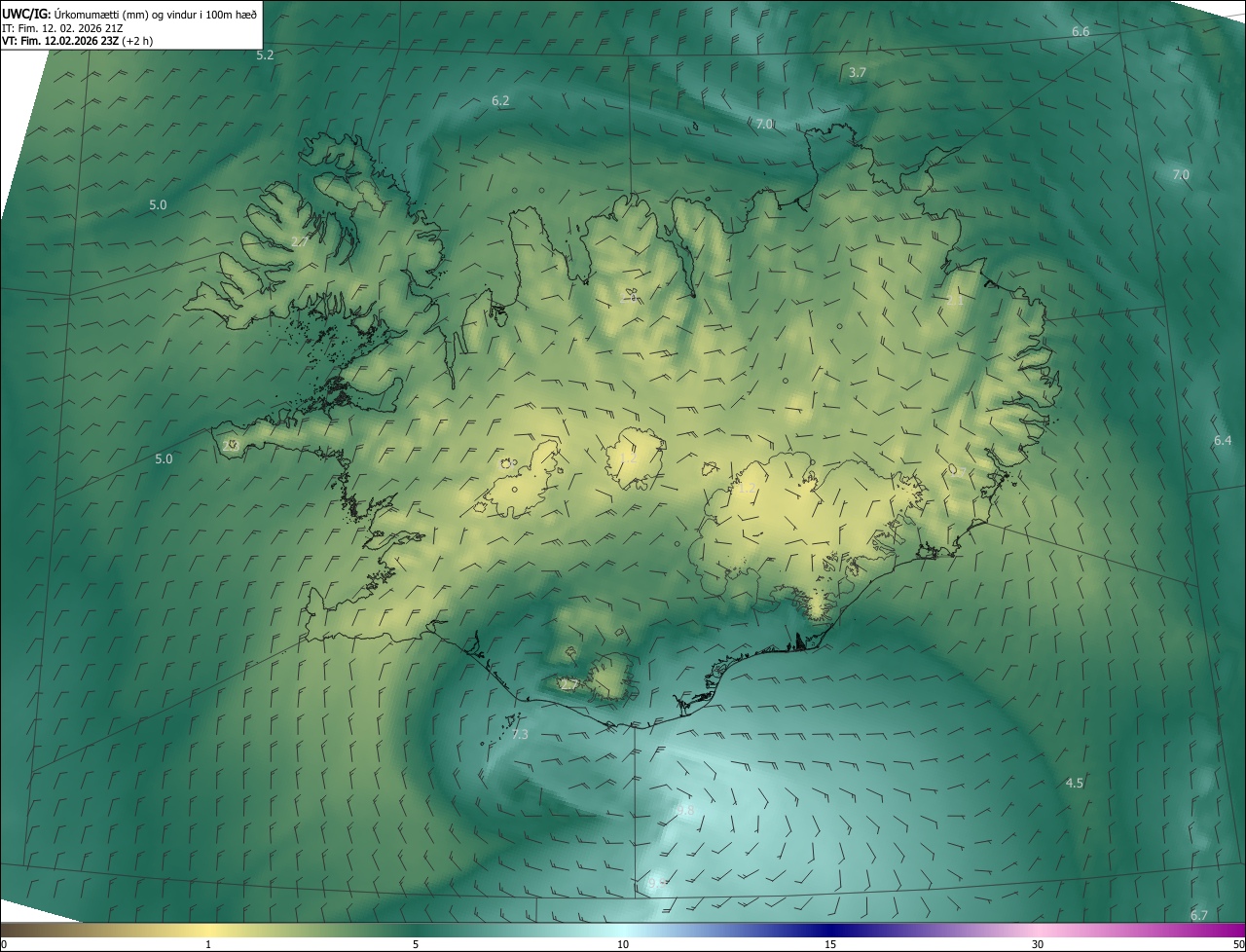Select the 'VT: Fim. 12.02.2026 23Z (+2 h)' line
Viewport: 1246px width, 952px height.
(x=77, y=41)
